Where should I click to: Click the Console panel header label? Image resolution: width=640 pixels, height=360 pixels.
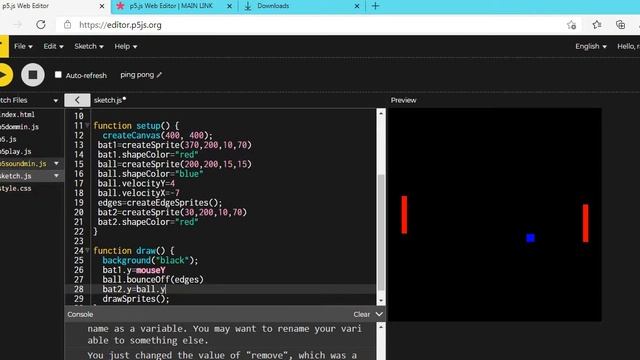pos(80,314)
